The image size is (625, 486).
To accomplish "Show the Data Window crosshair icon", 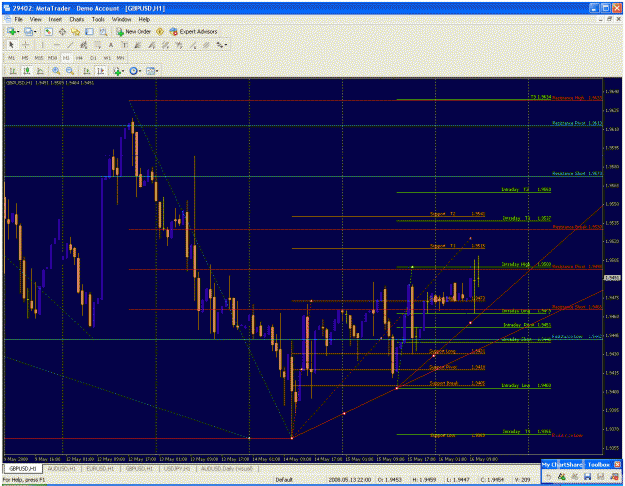I will [x=62, y=31].
